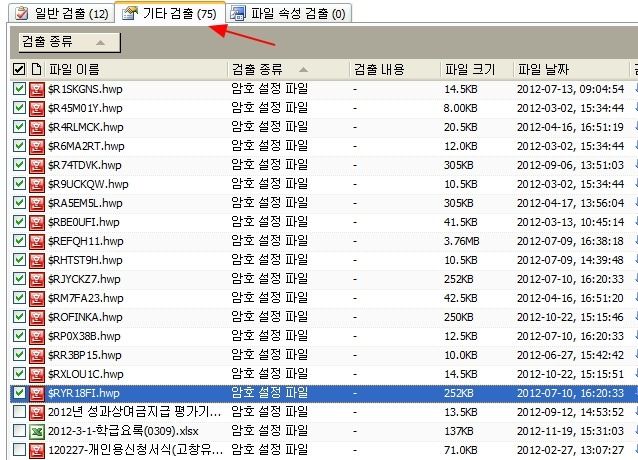Image resolution: width=638 pixels, height=460 pixels.
Task: Click the 41.5KB file size cell
Action: tap(461, 222)
